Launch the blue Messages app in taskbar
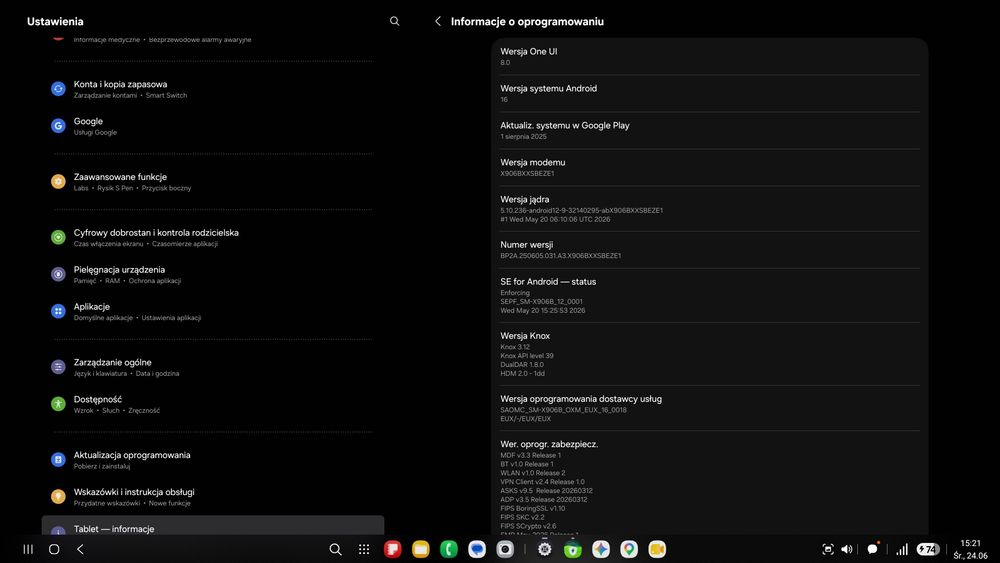This screenshot has width=1000, height=563. 477,549
